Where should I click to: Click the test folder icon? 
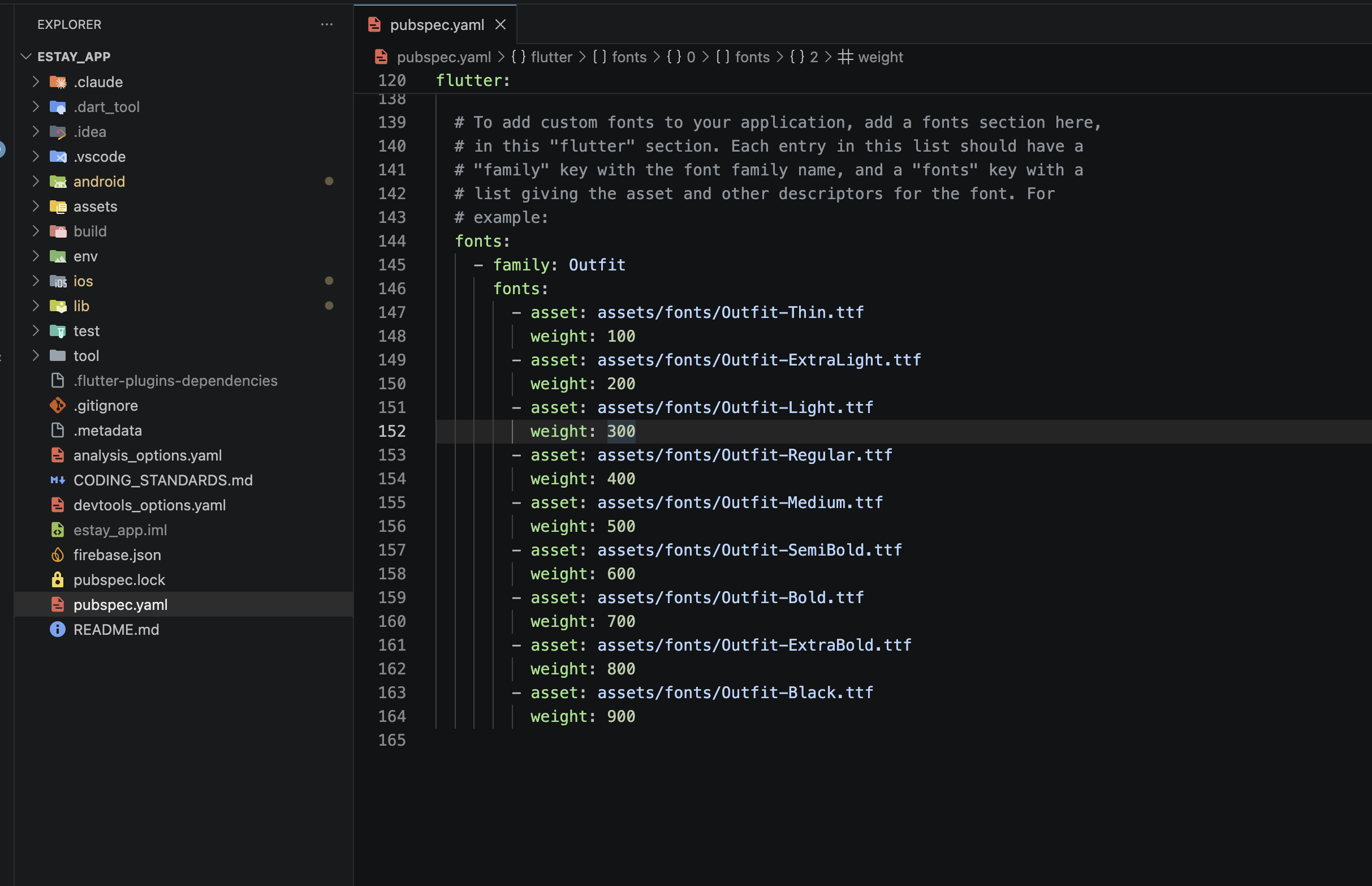(x=58, y=331)
